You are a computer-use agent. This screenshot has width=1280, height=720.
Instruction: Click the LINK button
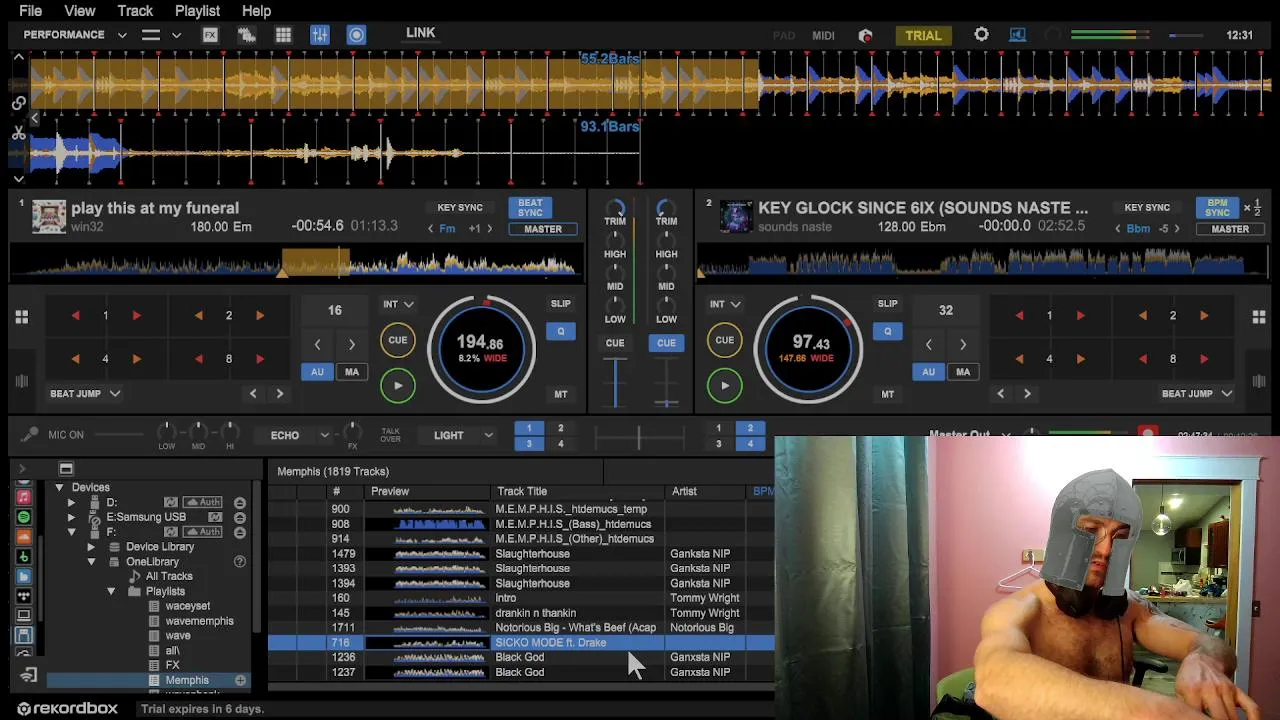[421, 33]
